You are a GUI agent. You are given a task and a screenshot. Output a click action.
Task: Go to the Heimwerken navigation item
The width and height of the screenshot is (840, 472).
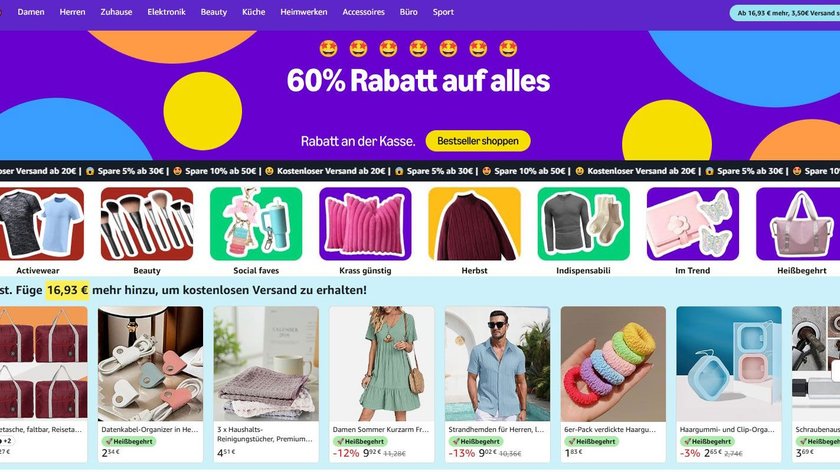click(x=304, y=12)
